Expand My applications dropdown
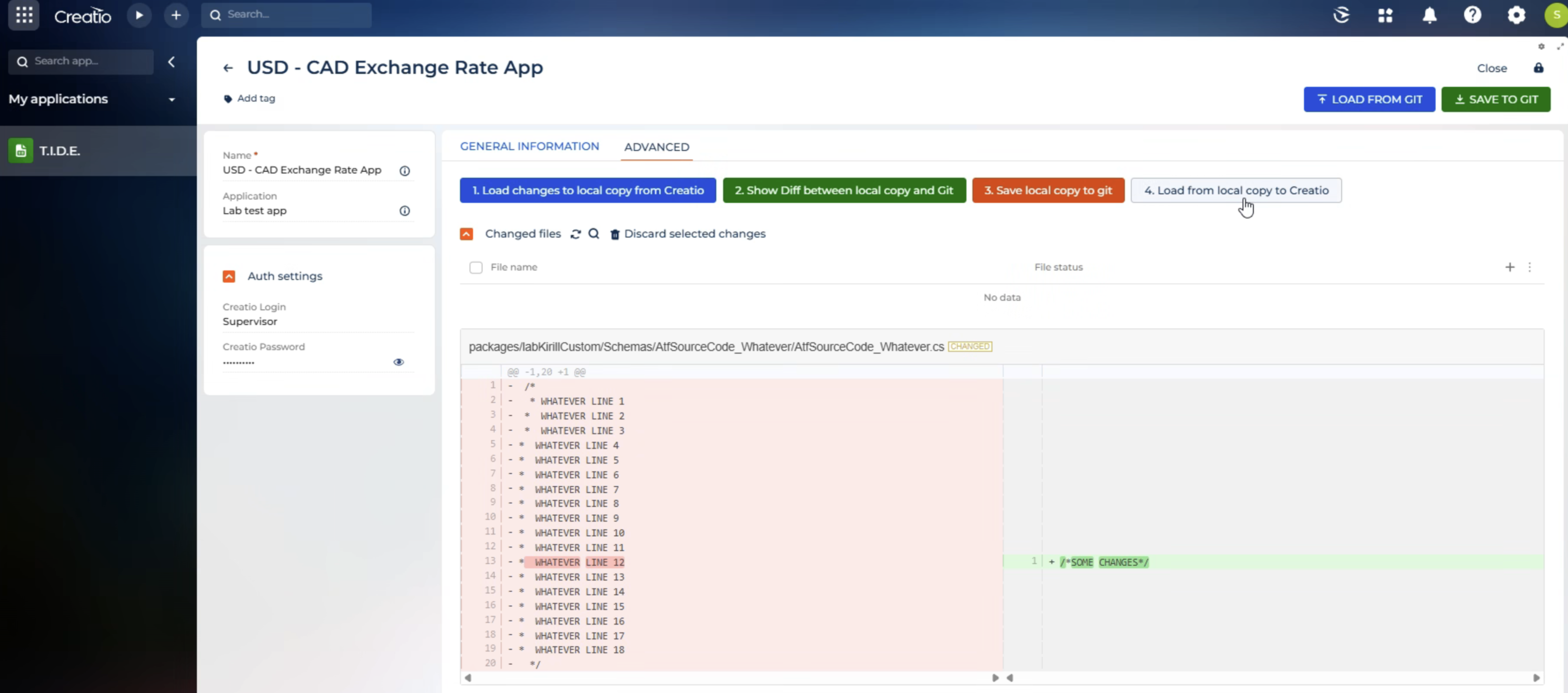This screenshot has width=1568, height=693. click(x=172, y=99)
